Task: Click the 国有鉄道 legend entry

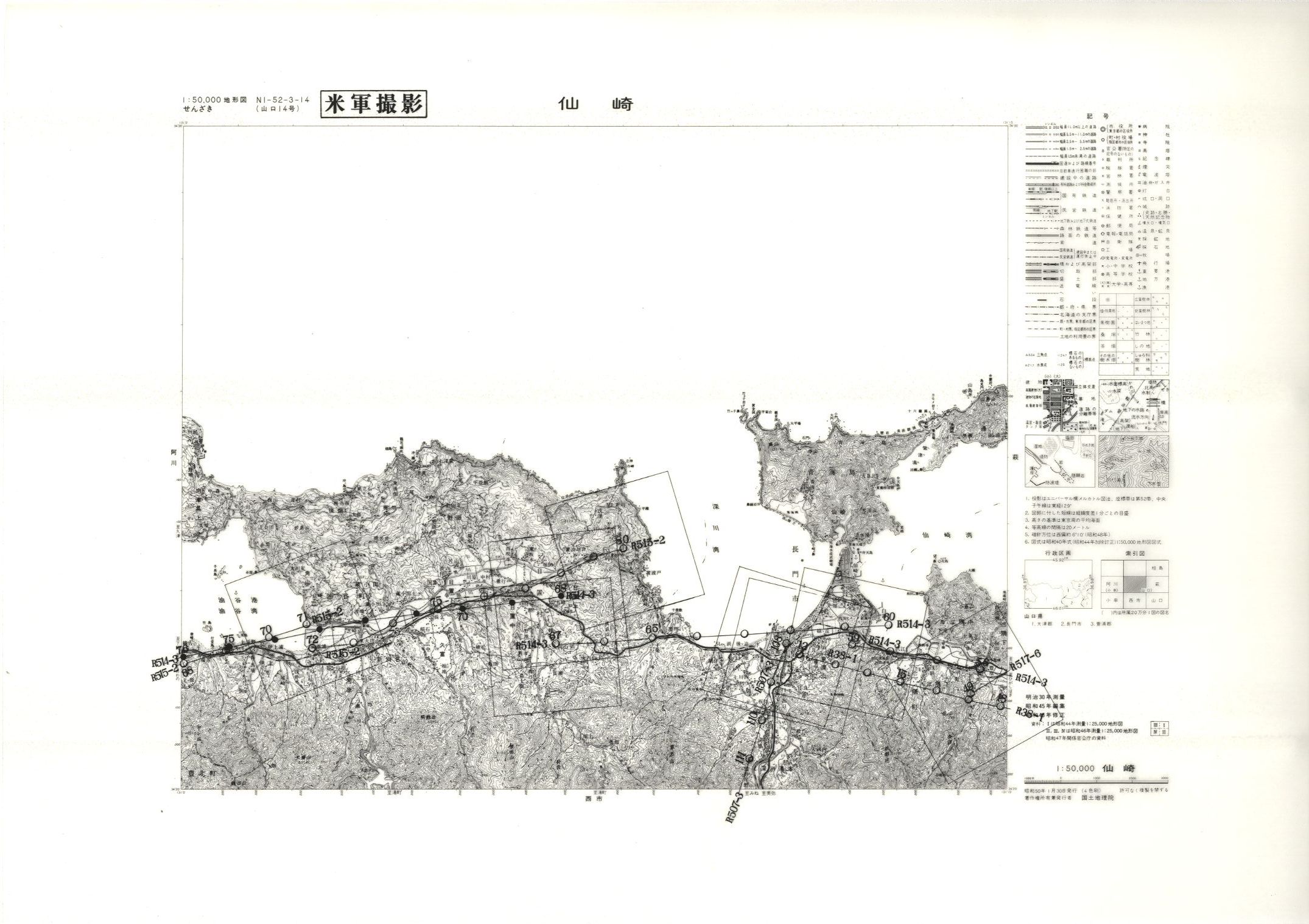Action: 1078,196
